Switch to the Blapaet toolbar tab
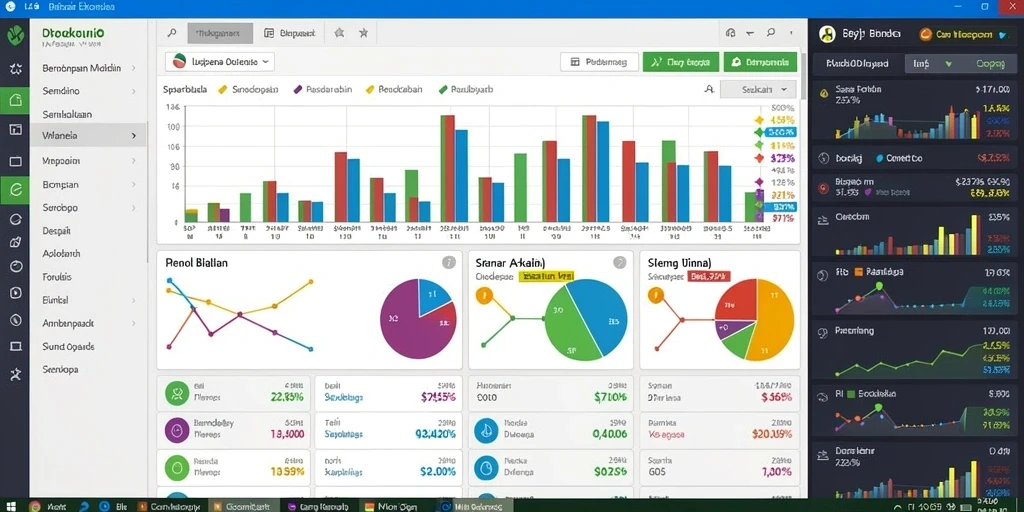Viewport: 1024px width, 512px height. 289,33
